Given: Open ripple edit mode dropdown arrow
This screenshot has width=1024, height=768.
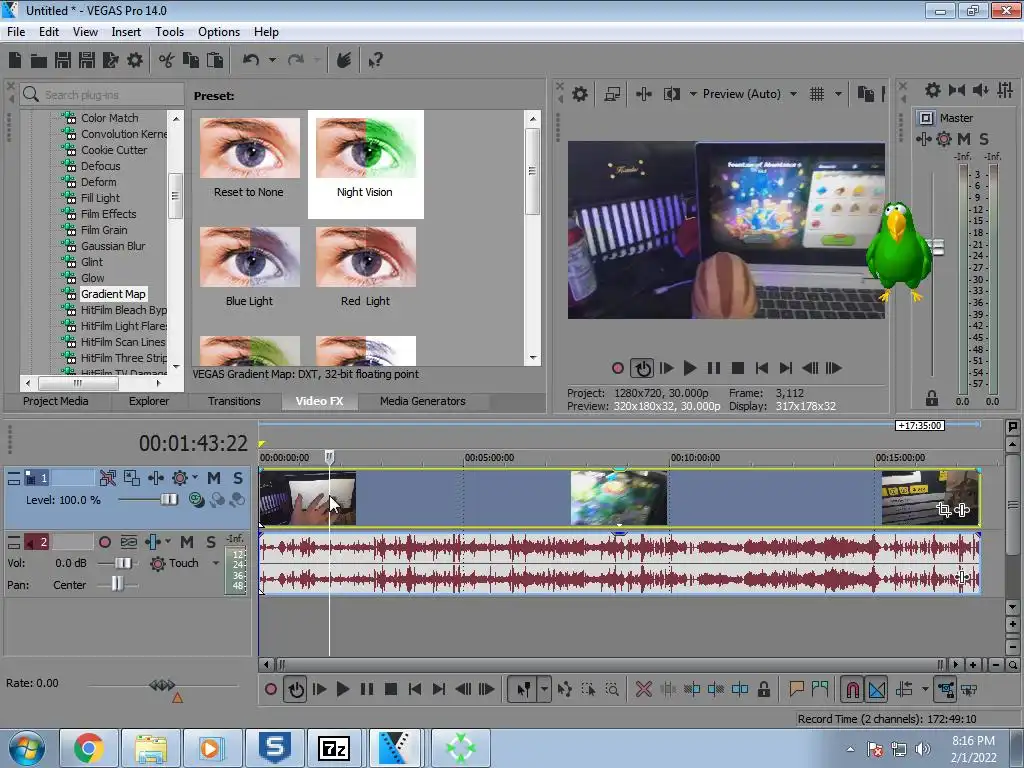Looking at the screenshot, I should pos(924,689).
